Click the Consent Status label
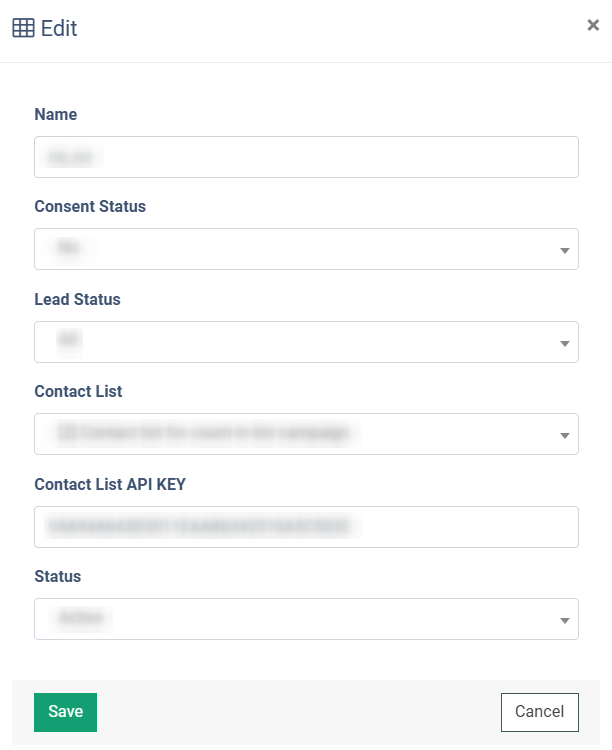This screenshot has width=612, height=750. coord(90,207)
